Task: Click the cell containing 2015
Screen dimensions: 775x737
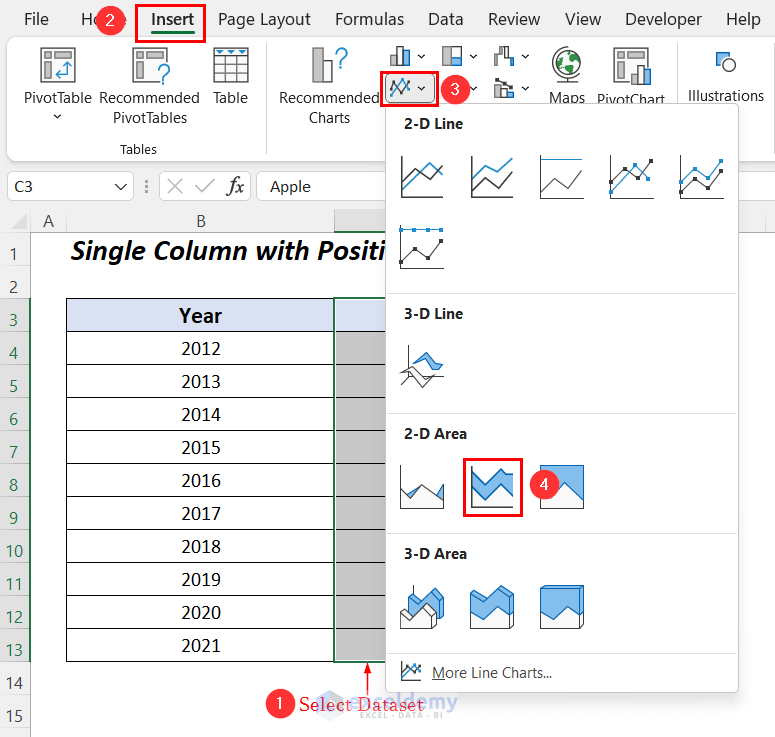Action: pos(200,447)
